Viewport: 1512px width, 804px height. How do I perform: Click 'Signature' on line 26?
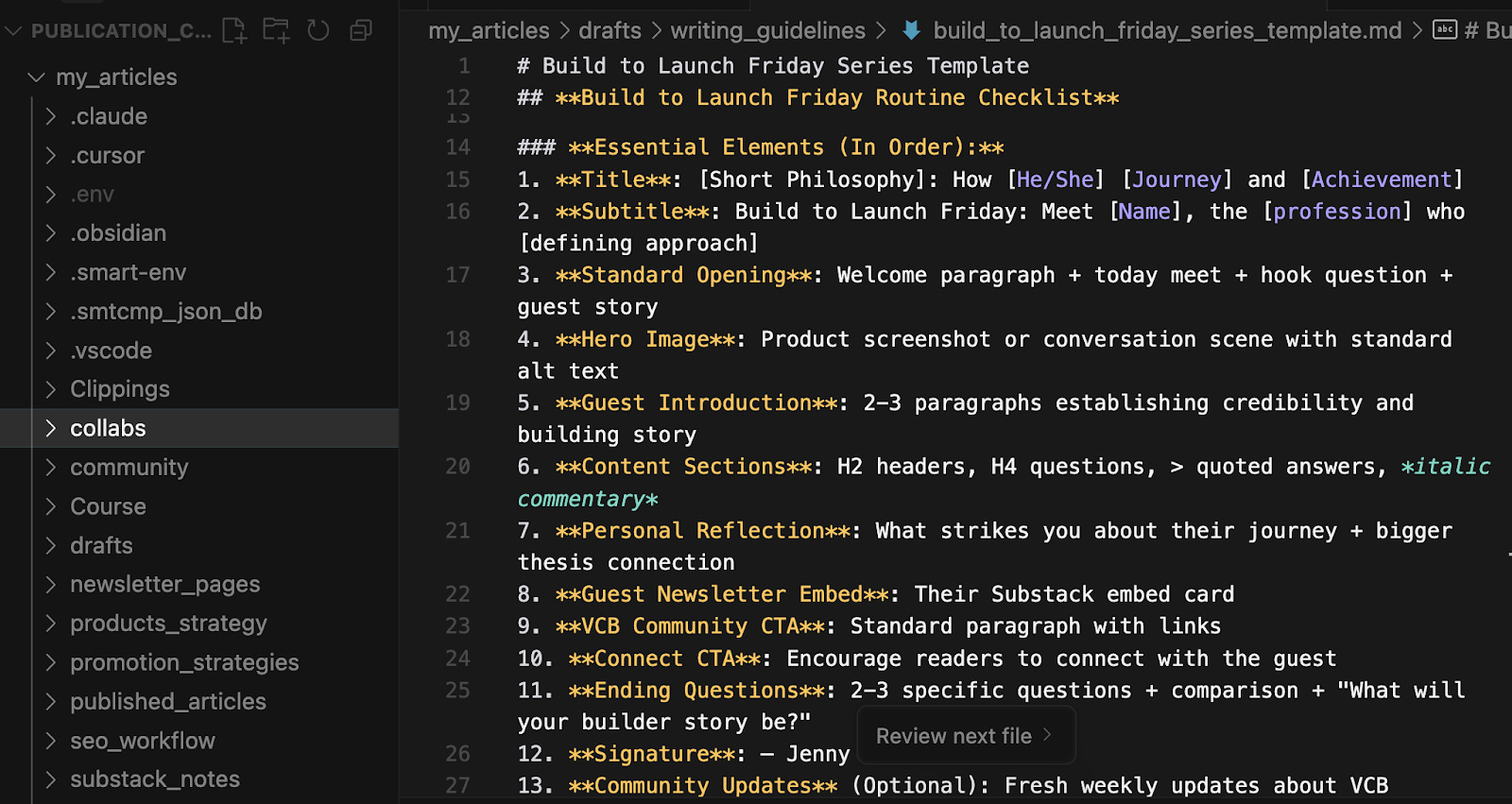(x=651, y=754)
